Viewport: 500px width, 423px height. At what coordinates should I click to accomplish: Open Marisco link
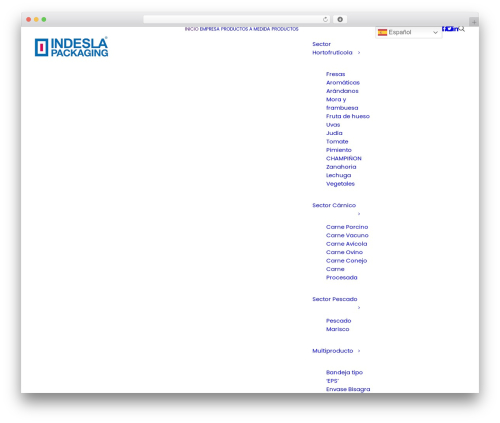coord(337,329)
